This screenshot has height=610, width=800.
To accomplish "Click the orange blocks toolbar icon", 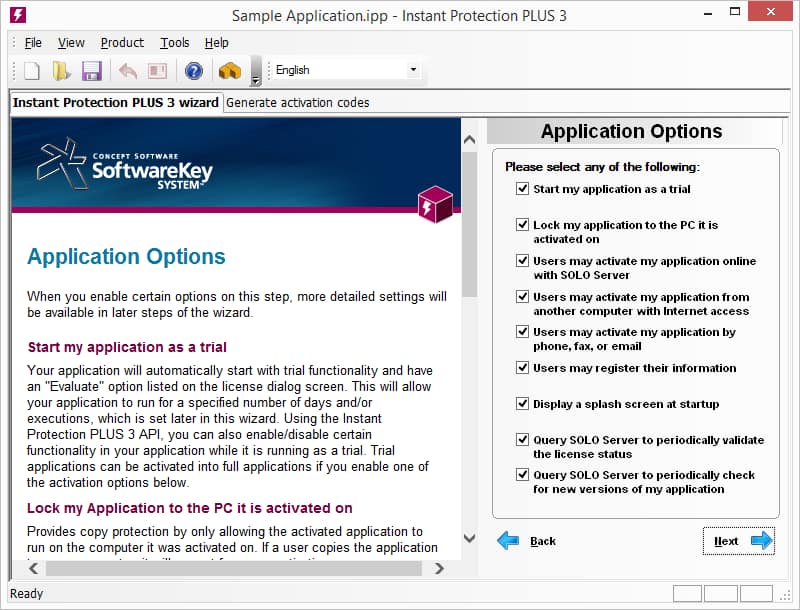I will coord(230,71).
